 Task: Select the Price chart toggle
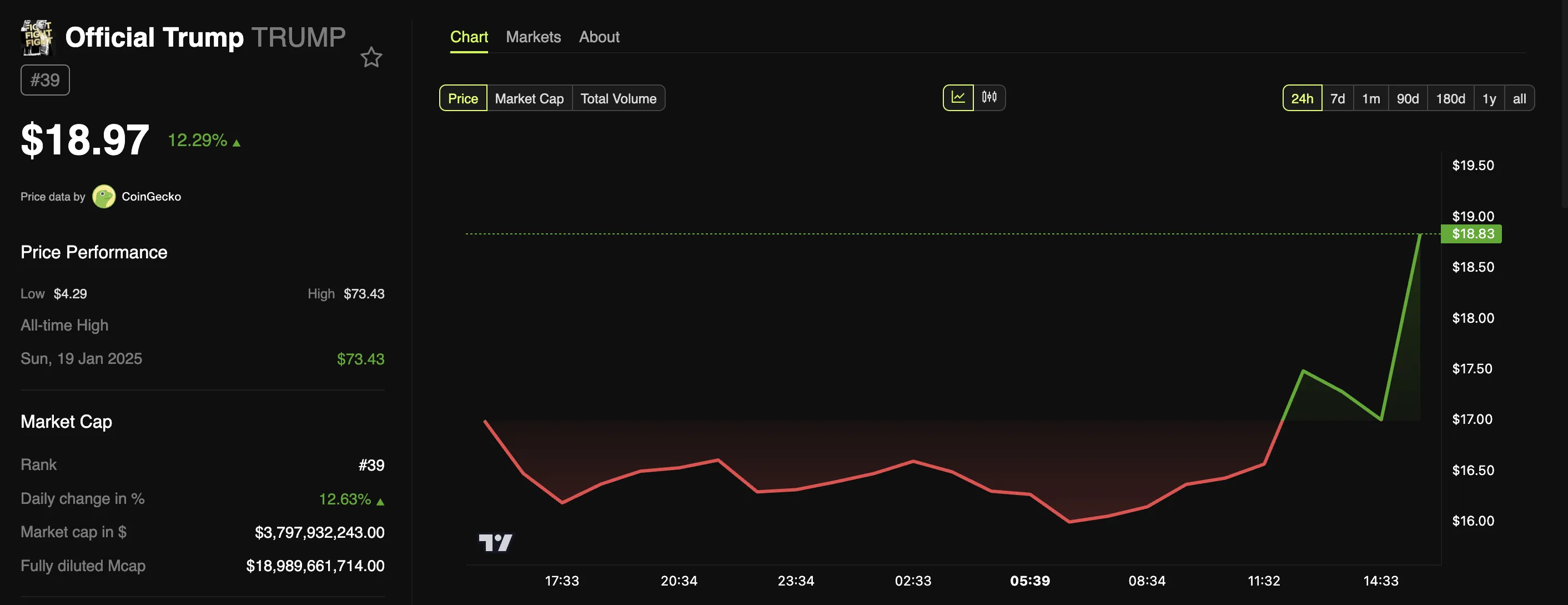tap(463, 99)
